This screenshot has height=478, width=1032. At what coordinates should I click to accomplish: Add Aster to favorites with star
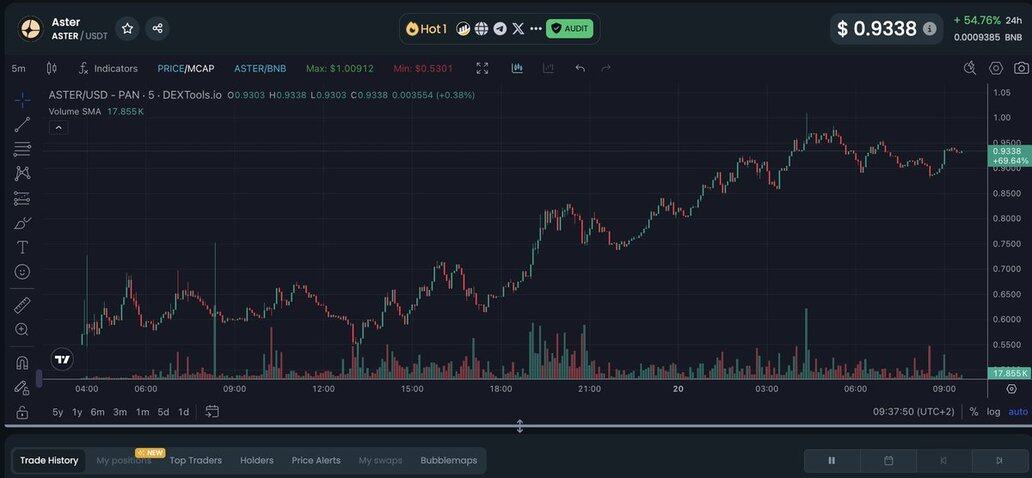(128, 28)
